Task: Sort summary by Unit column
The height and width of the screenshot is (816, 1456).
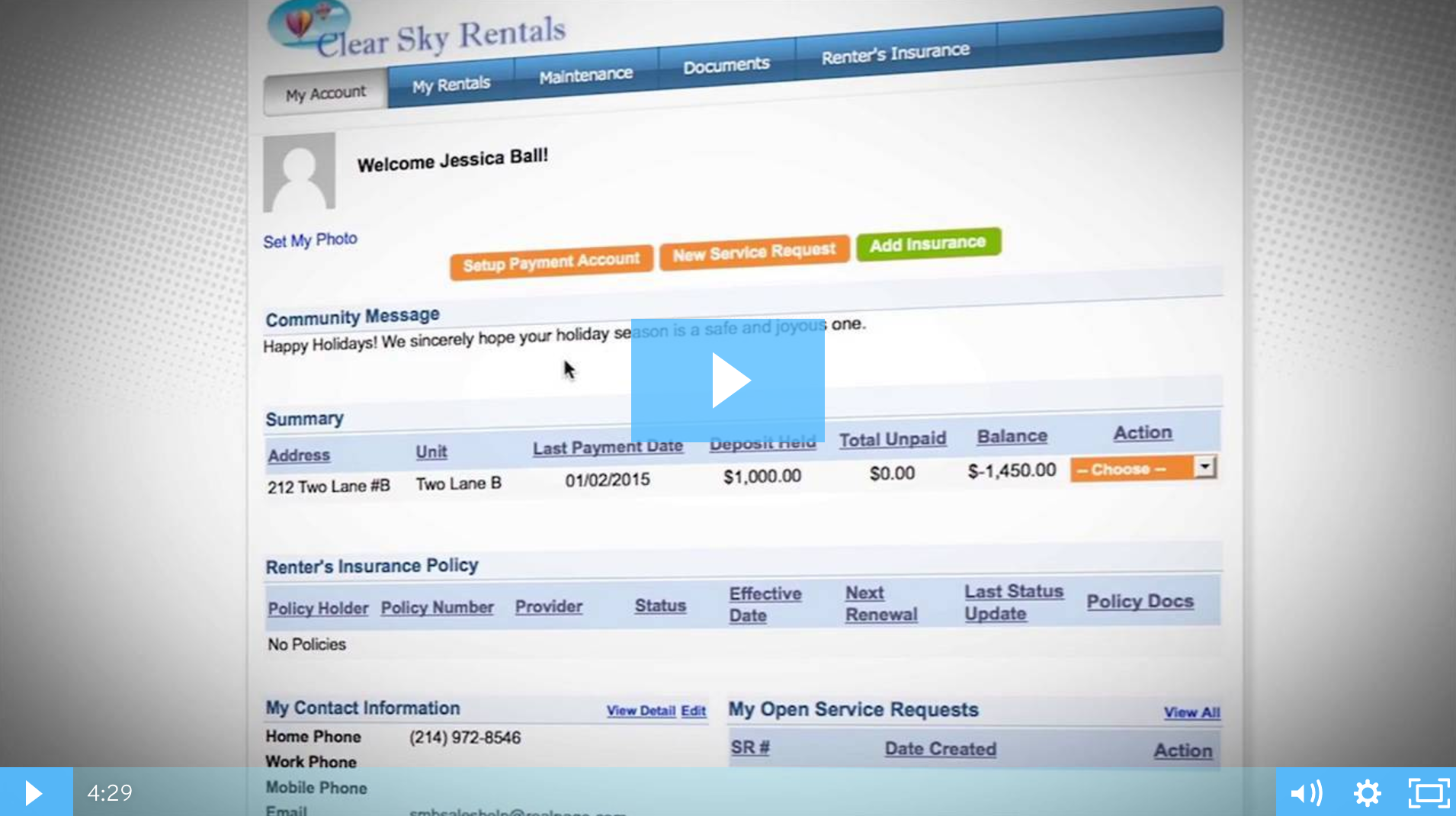Action: pyautogui.click(x=431, y=451)
